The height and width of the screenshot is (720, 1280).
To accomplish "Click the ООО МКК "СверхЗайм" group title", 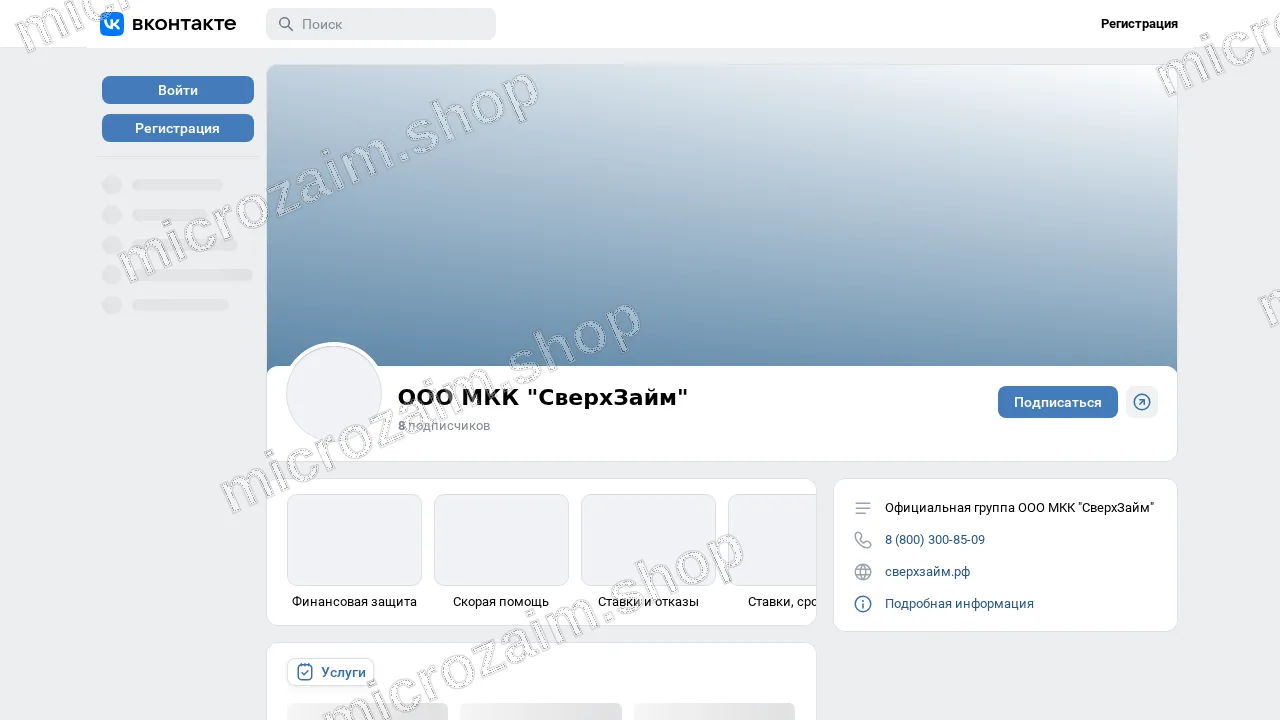I will [x=543, y=397].
